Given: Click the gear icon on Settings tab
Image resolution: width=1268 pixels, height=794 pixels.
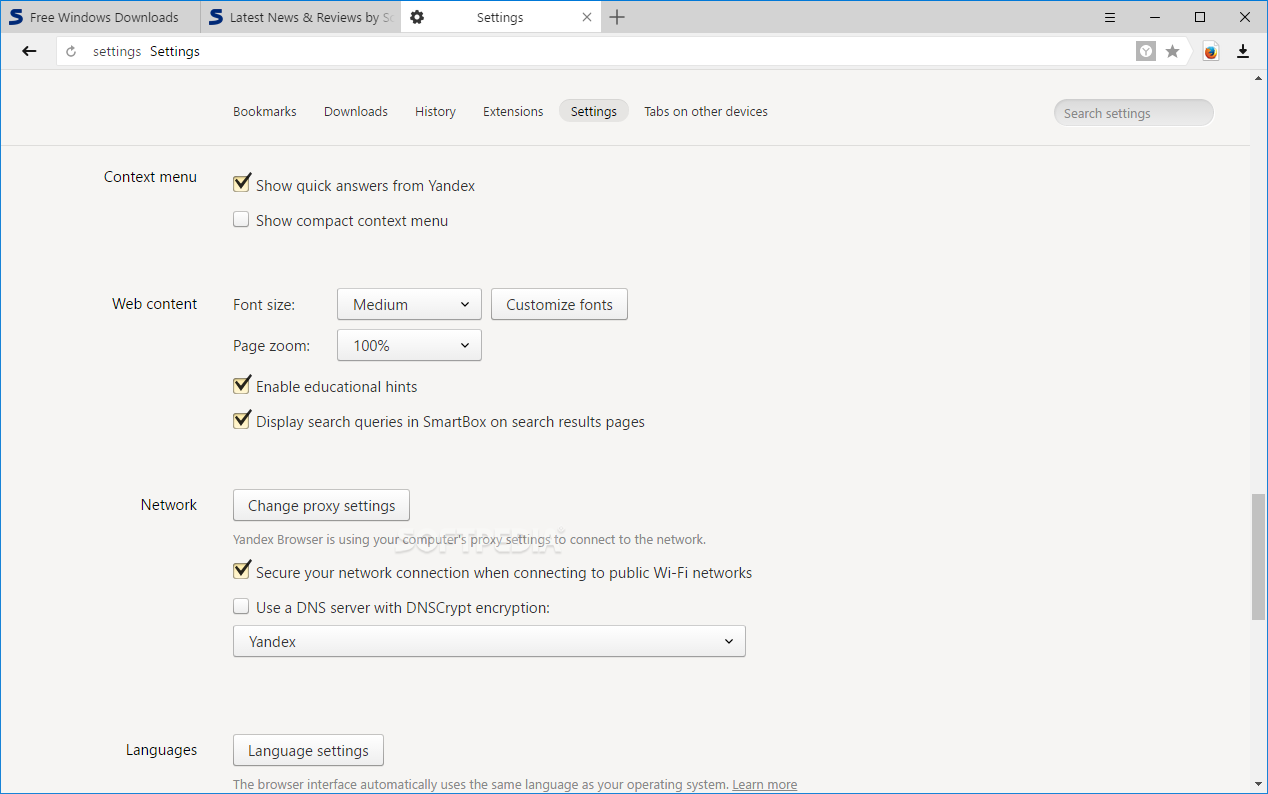Looking at the screenshot, I should coord(417,17).
